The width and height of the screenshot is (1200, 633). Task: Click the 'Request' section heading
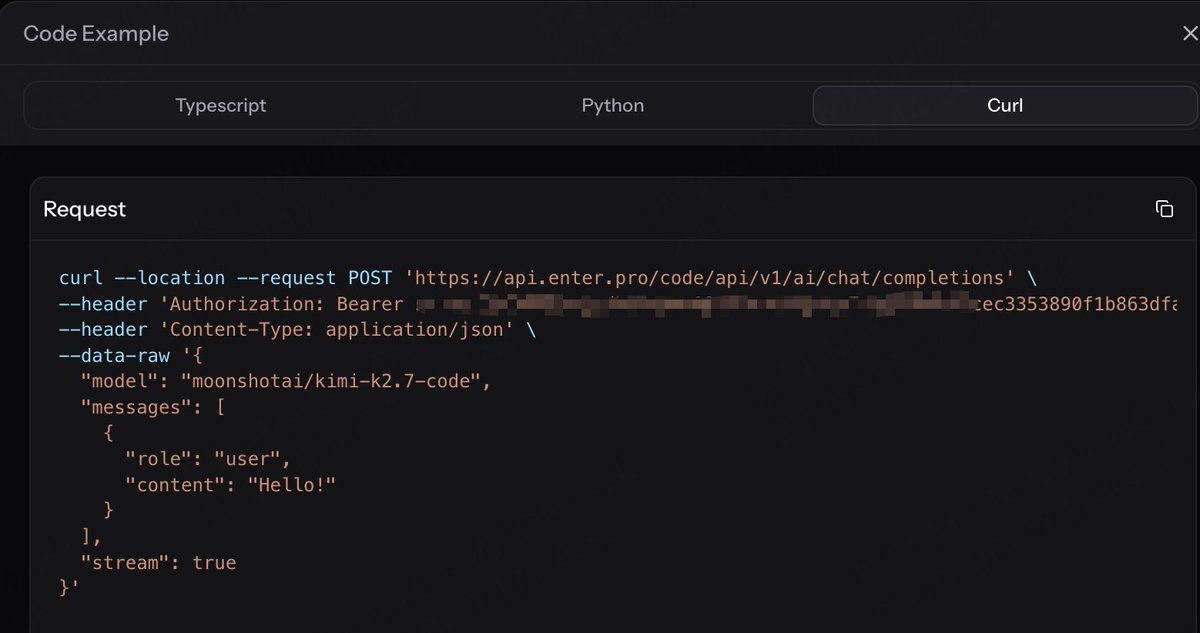click(x=85, y=209)
